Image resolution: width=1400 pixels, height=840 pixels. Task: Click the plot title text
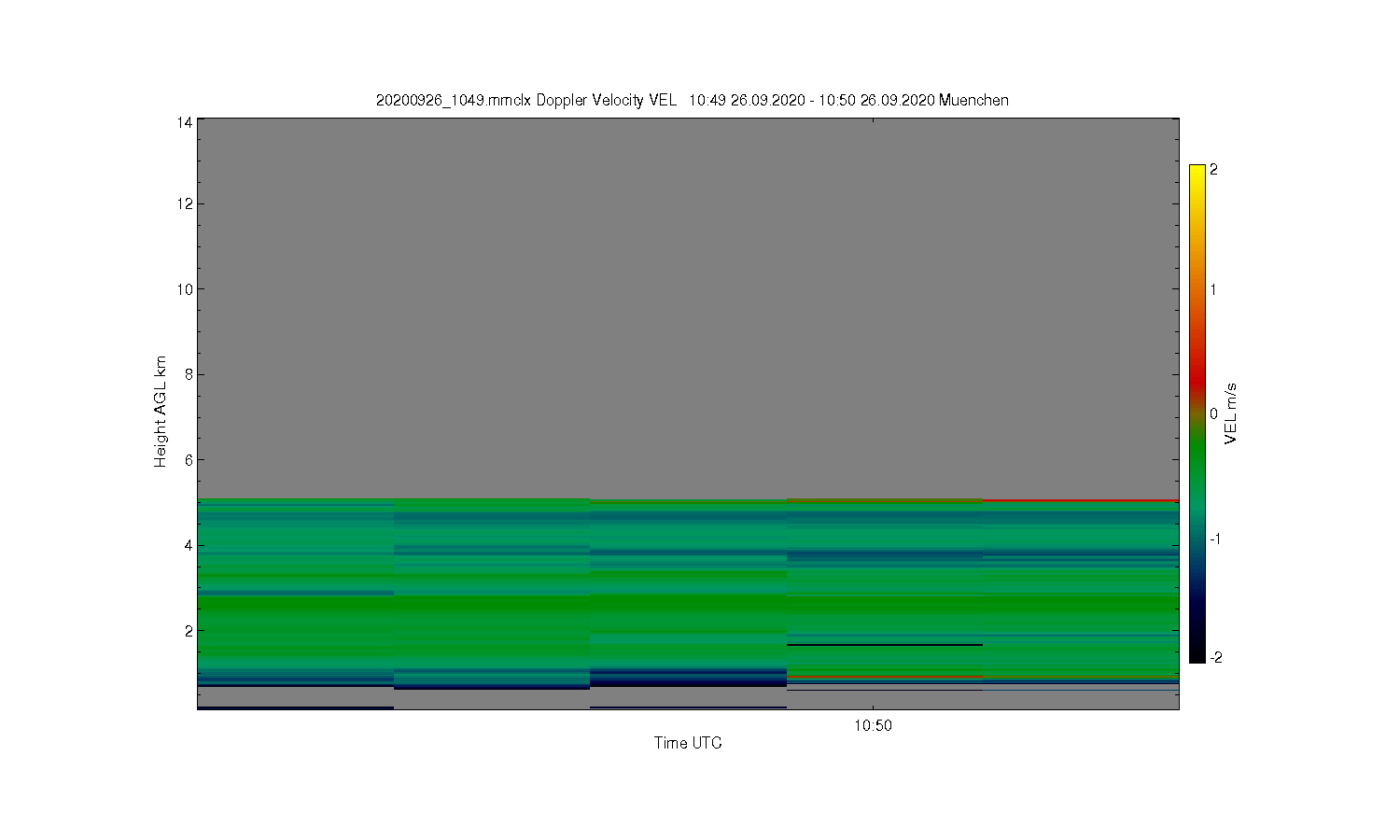coord(692,100)
